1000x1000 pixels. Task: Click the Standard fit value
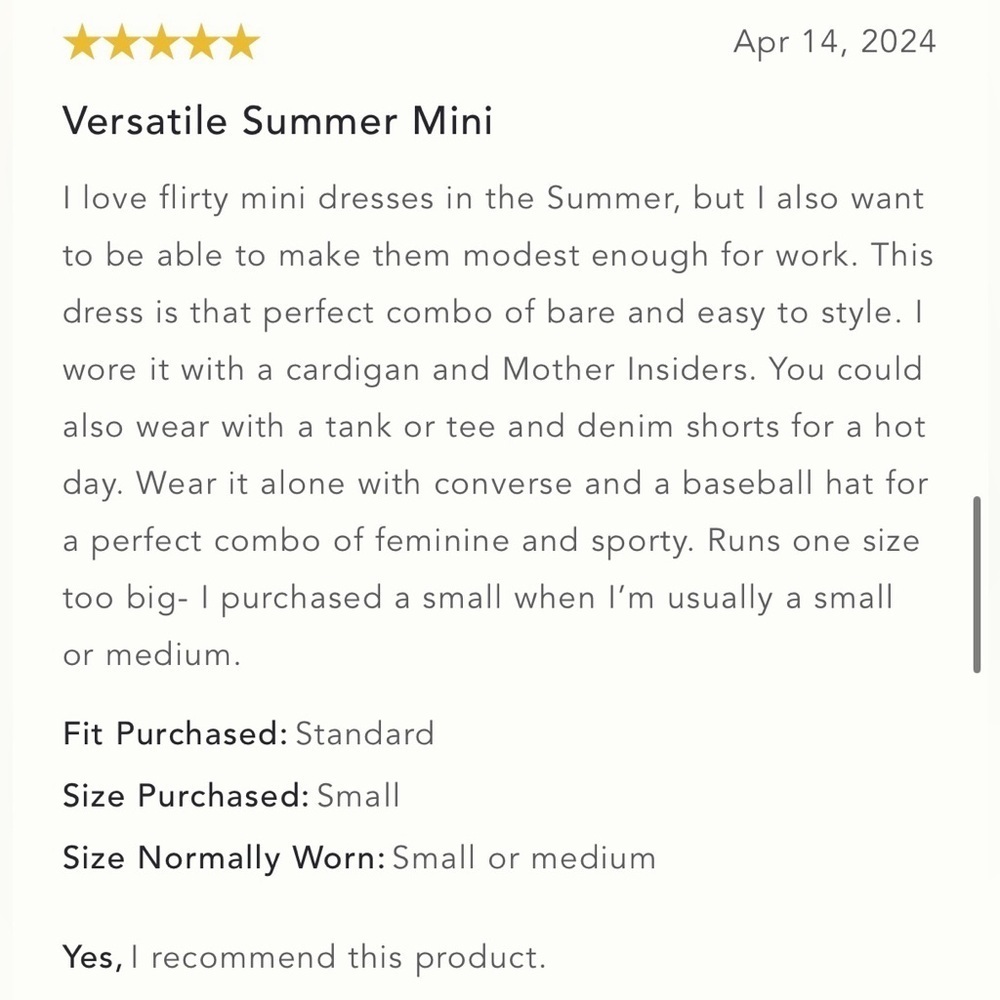365,733
